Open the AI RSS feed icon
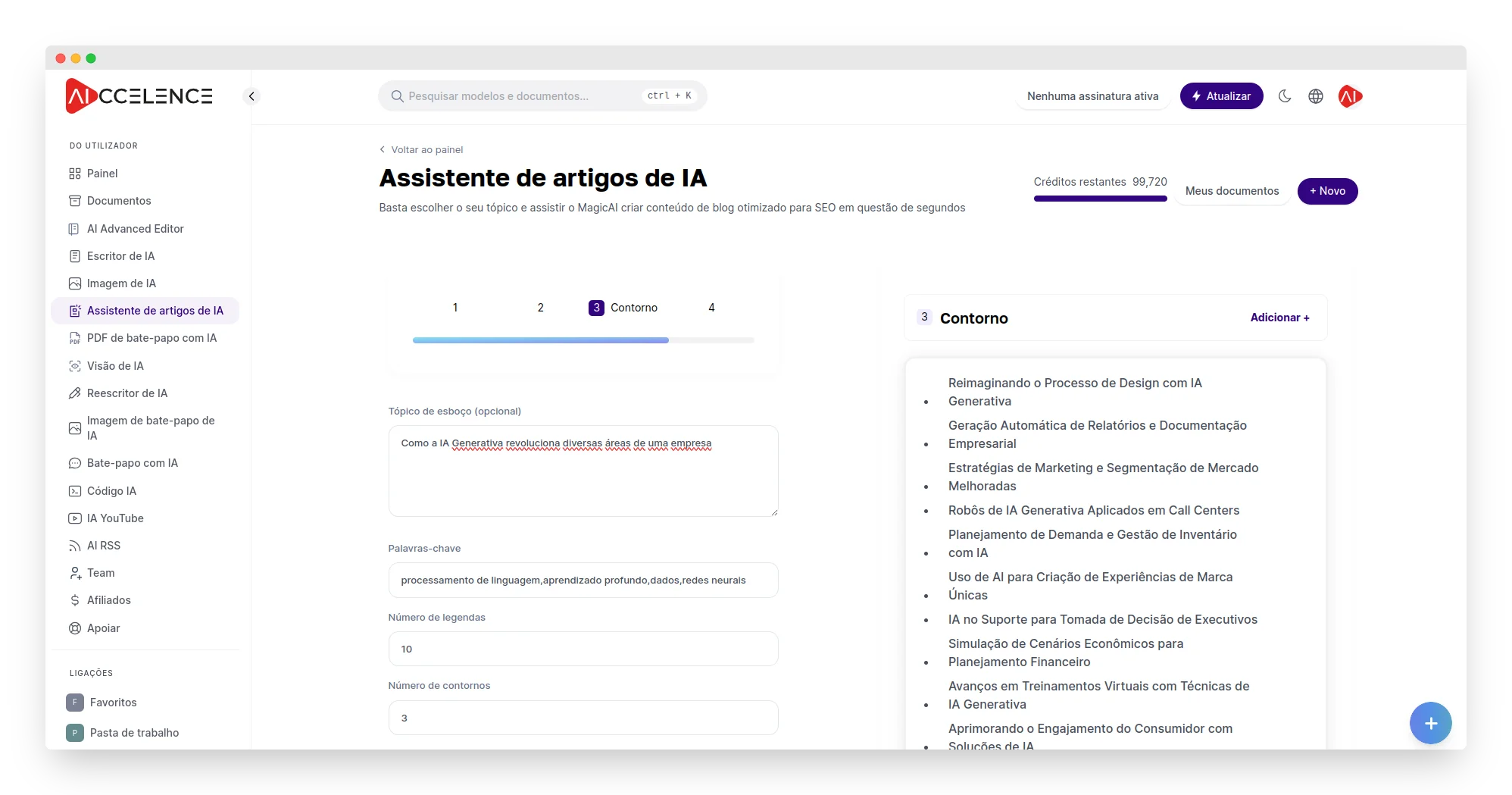The height and width of the screenshot is (795, 1512). (x=75, y=546)
